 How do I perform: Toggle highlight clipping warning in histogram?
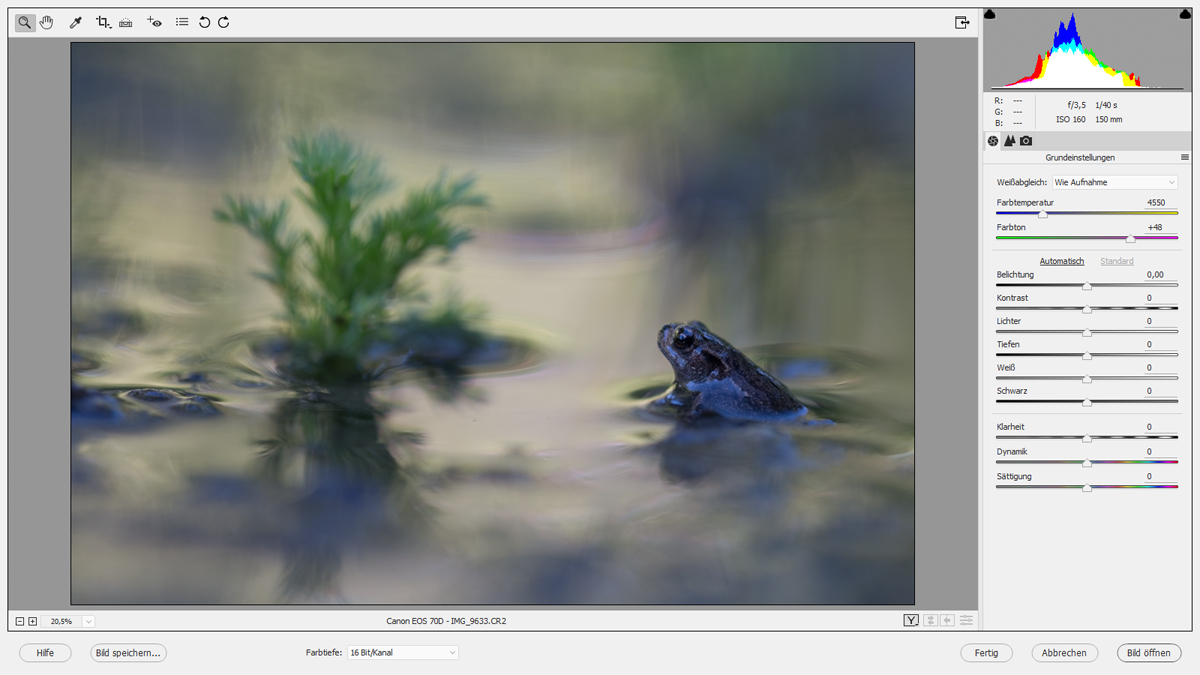point(1185,15)
